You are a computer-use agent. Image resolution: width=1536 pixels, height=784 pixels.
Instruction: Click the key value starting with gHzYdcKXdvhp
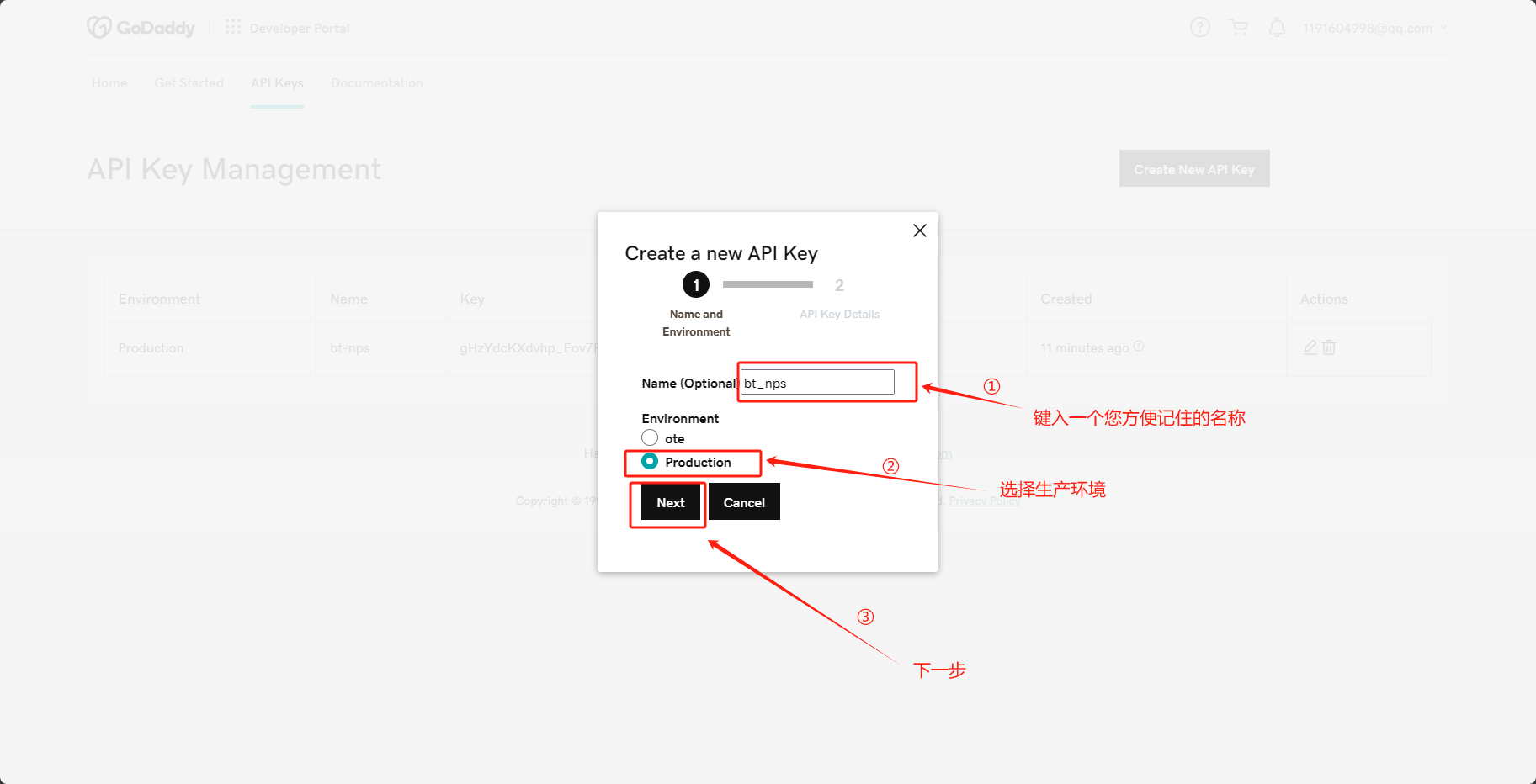point(529,347)
